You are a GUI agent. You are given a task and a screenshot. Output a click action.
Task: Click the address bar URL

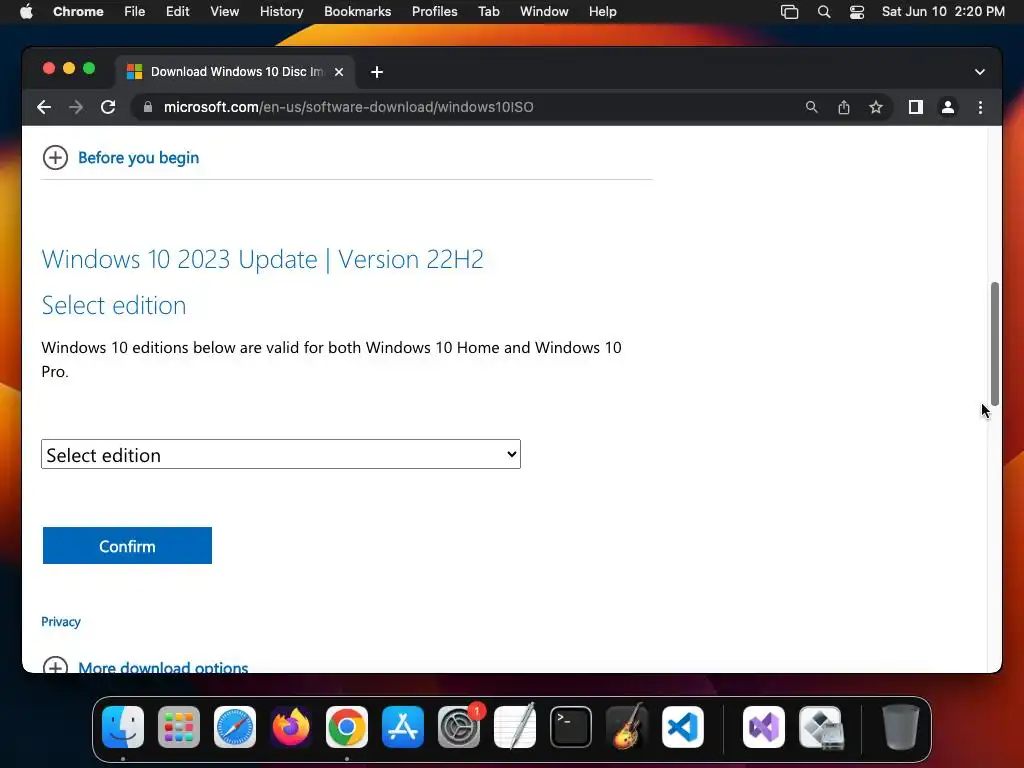tap(348, 107)
